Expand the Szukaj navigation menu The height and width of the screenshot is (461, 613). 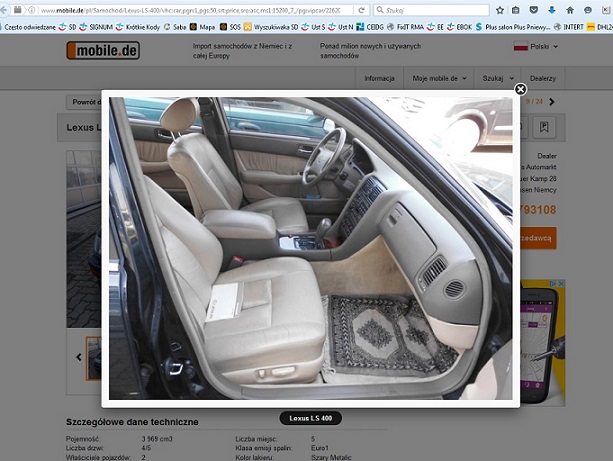pos(498,78)
